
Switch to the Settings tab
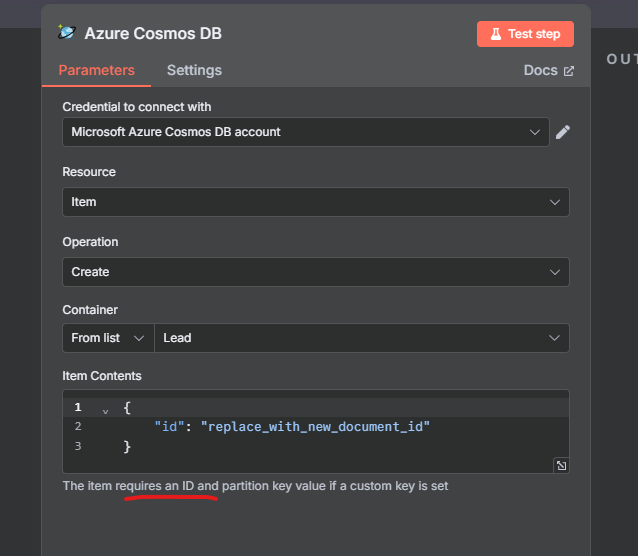click(194, 70)
